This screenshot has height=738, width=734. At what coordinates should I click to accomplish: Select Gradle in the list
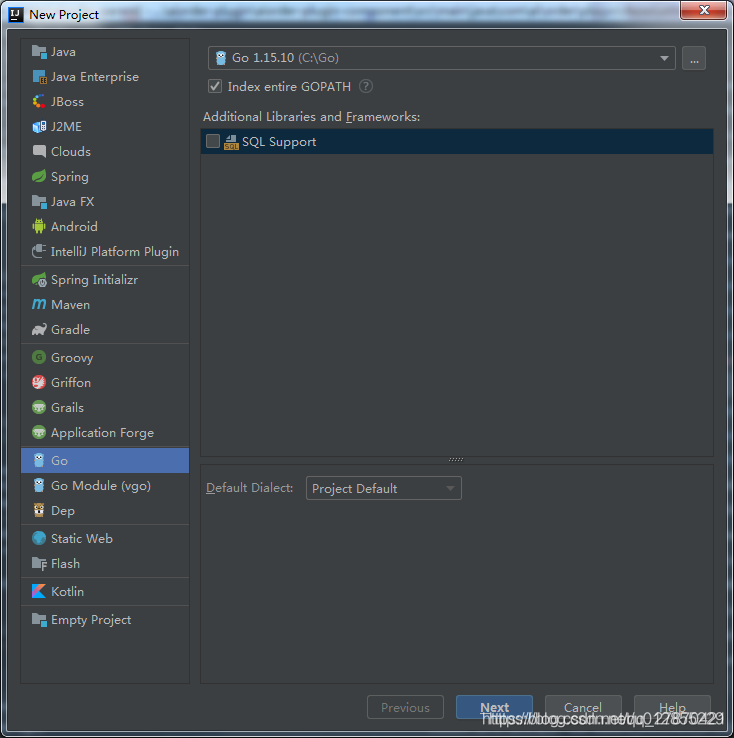[105, 329]
